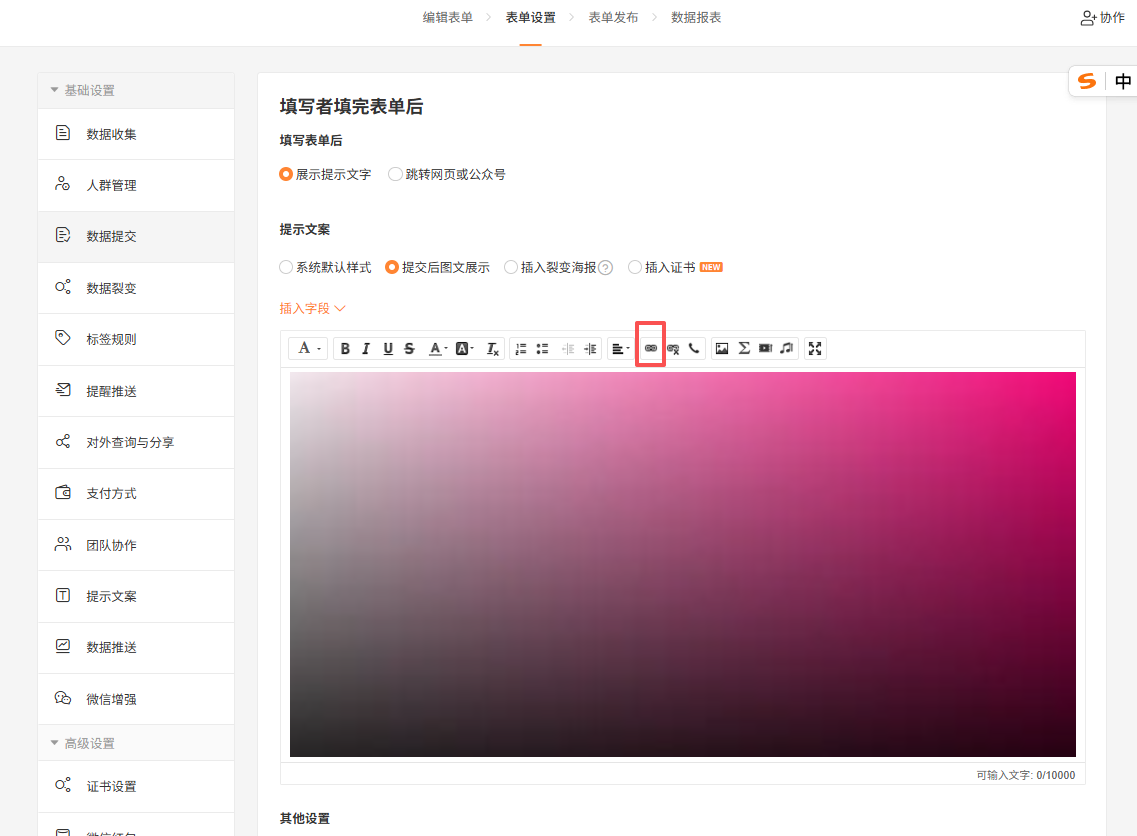Choose 系统默认样式 radio option
The height and width of the screenshot is (836, 1137).
pyautogui.click(x=287, y=267)
